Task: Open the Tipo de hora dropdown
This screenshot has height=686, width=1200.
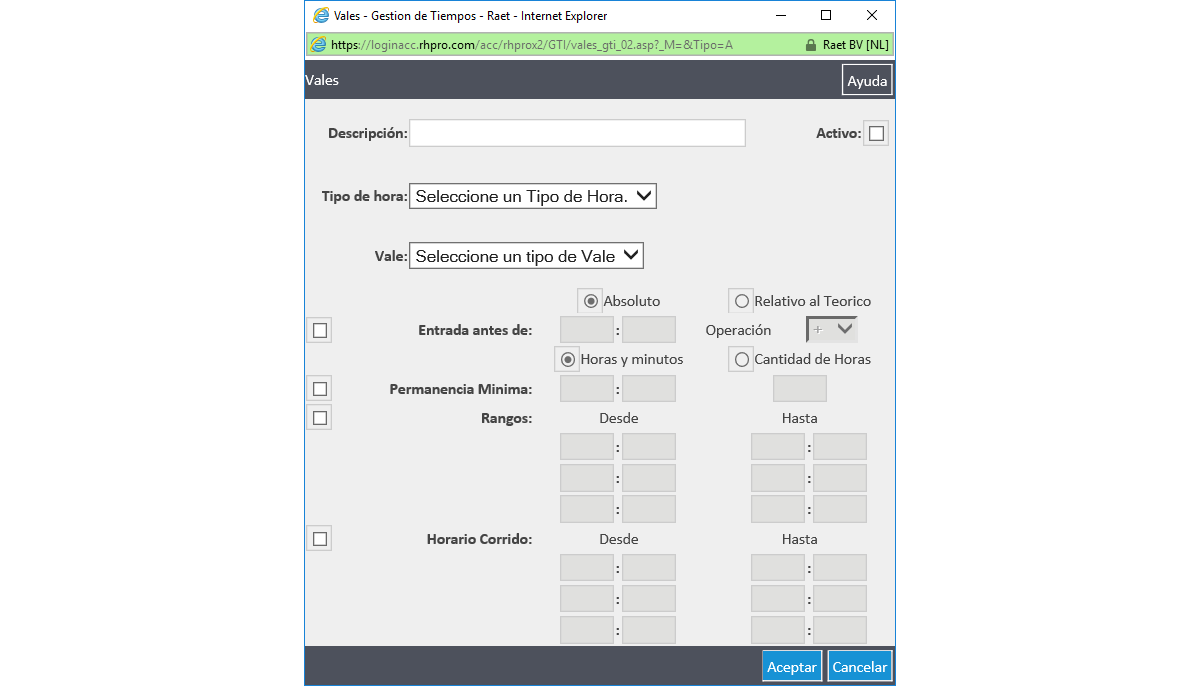Action: click(533, 196)
